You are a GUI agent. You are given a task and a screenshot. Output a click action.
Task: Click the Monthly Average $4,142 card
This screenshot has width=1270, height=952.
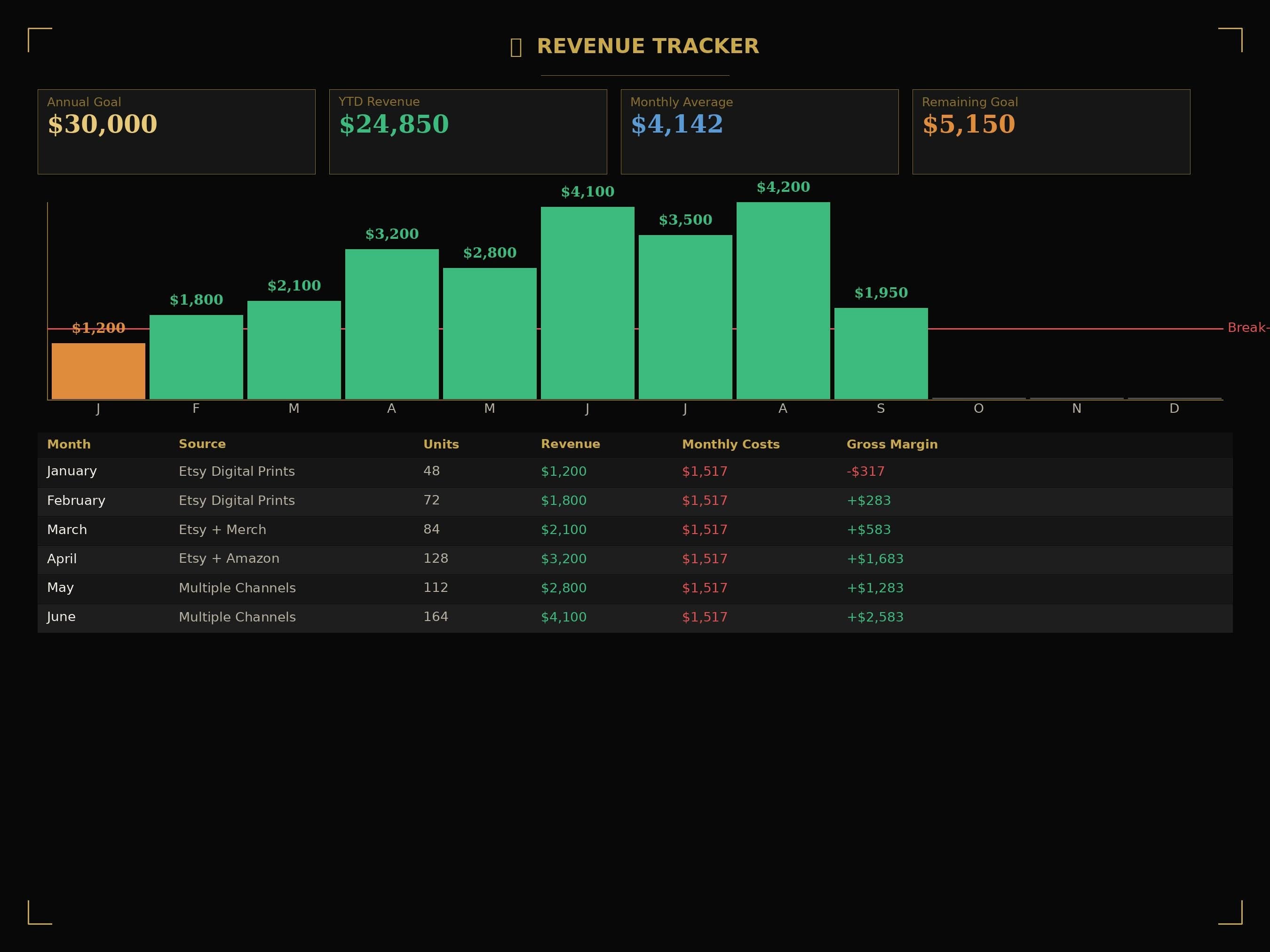(760, 132)
